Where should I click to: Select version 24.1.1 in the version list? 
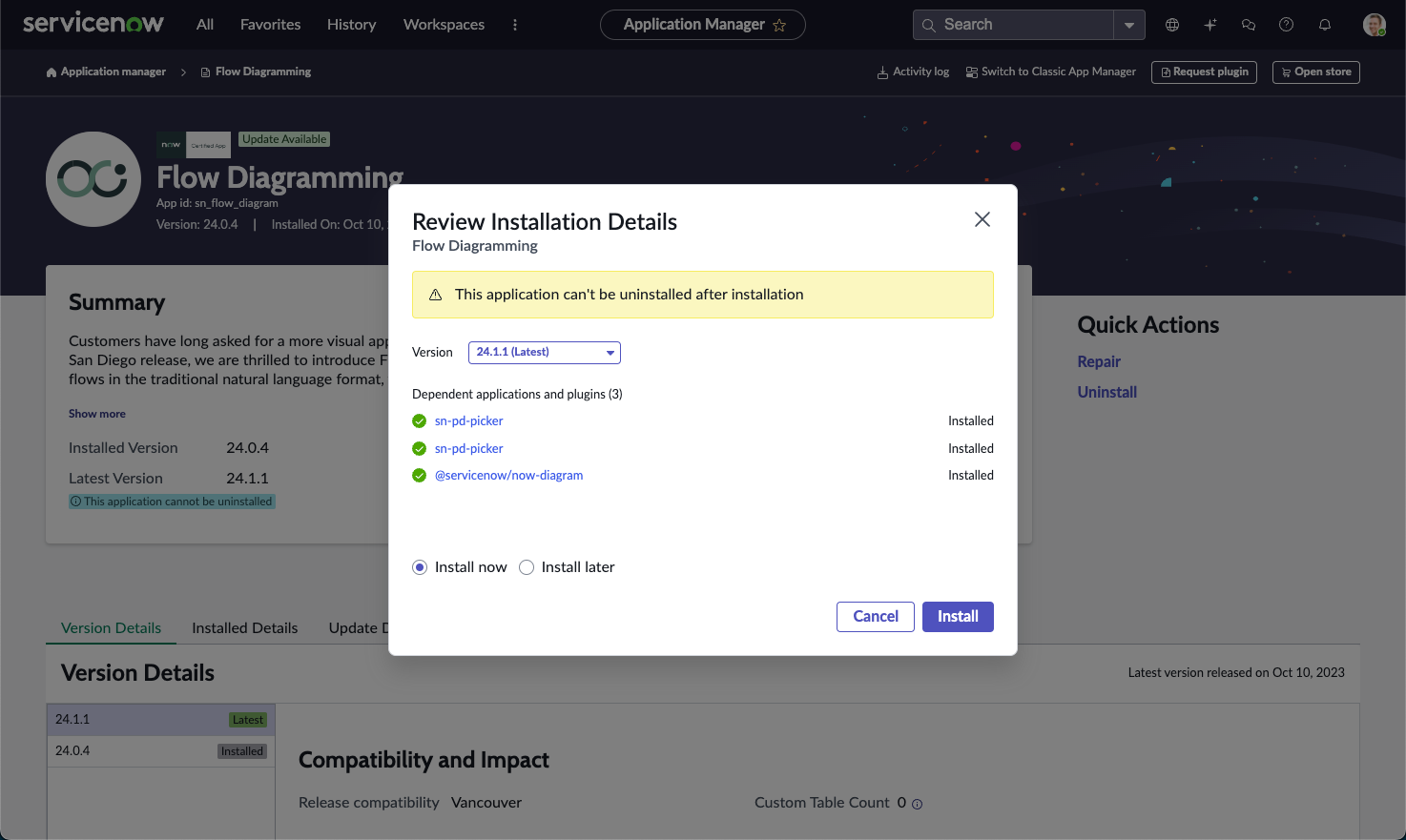(x=161, y=720)
